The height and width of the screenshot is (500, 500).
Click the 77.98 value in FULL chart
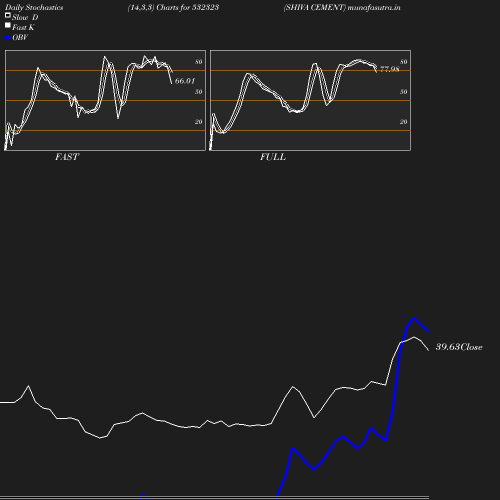[389, 69]
